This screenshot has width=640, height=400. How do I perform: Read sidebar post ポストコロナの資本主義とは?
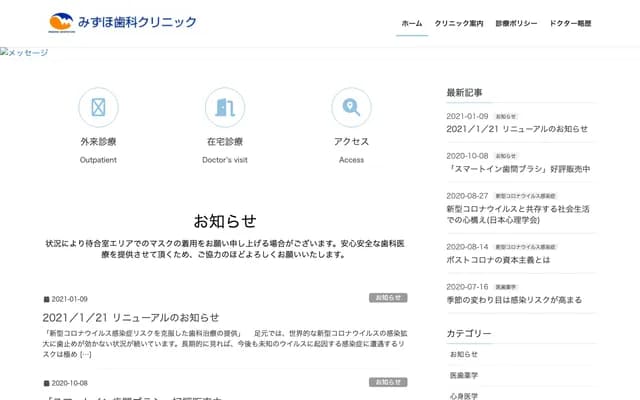click(498, 260)
